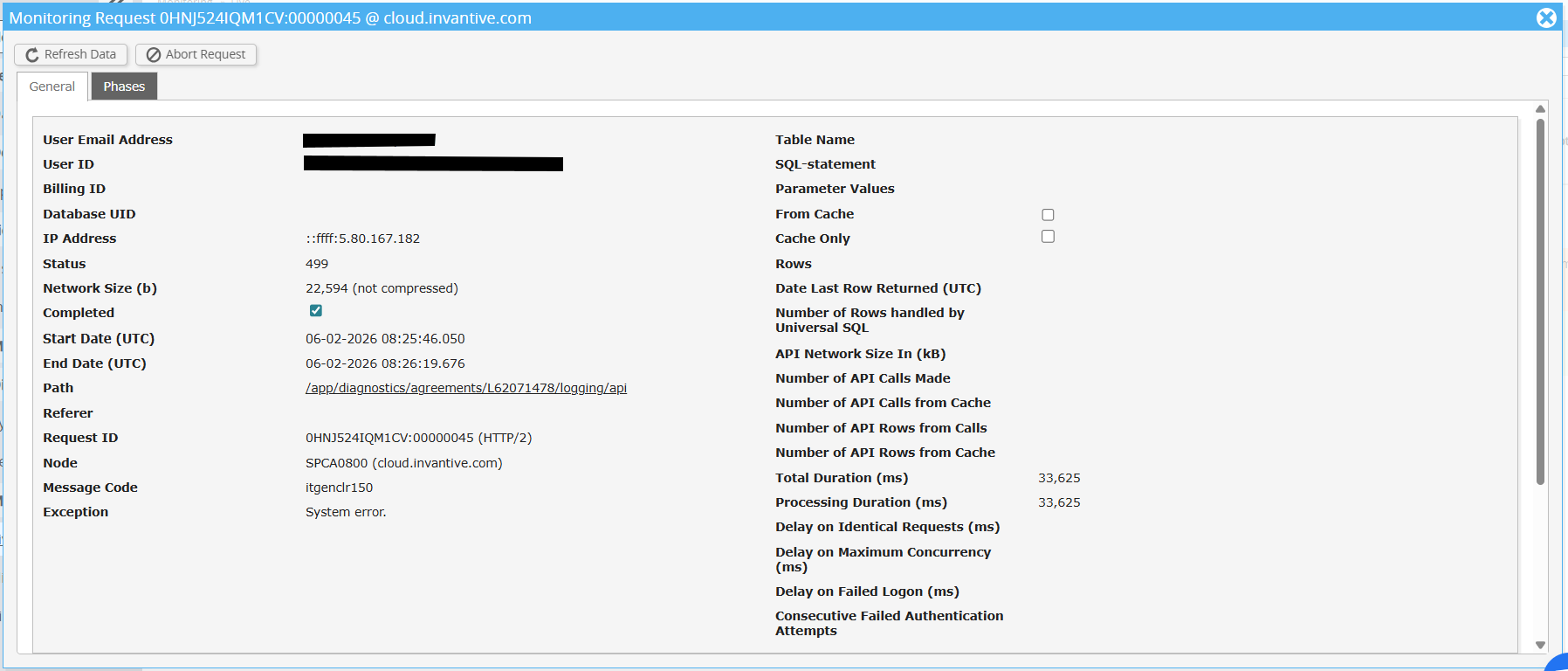The image size is (1568, 671).
Task: Toggle the Completed checkbox
Action: coord(316,311)
